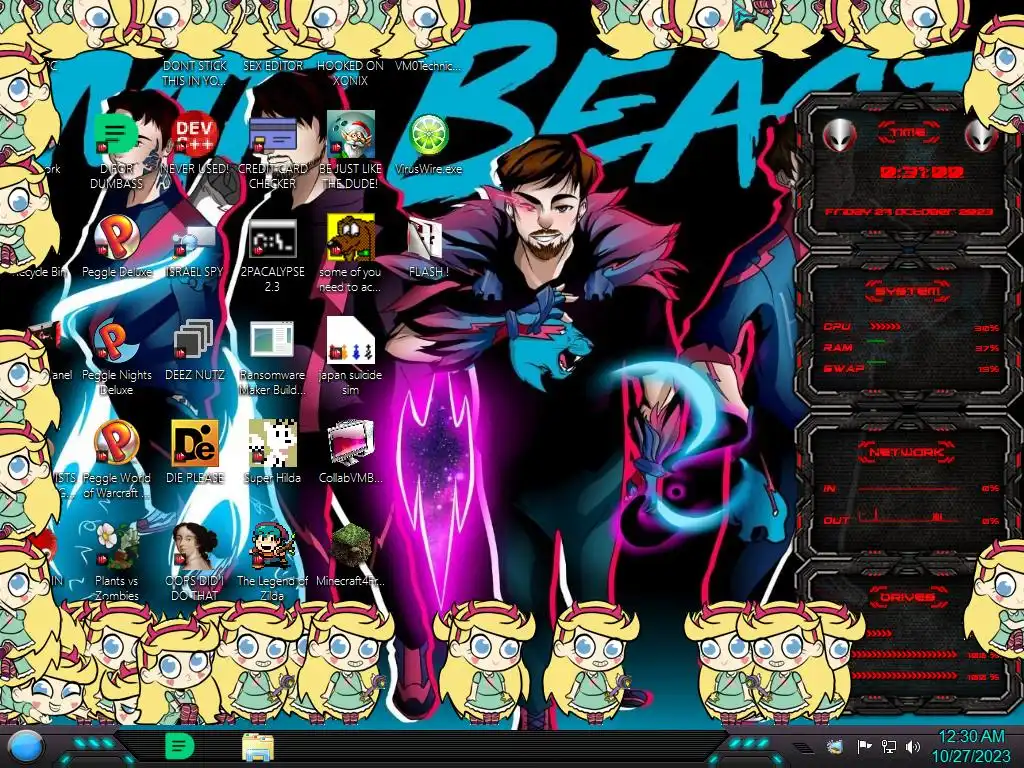Click the left alien head logo in widget
The width and height of the screenshot is (1024, 768).
pyautogui.click(x=839, y=136)
